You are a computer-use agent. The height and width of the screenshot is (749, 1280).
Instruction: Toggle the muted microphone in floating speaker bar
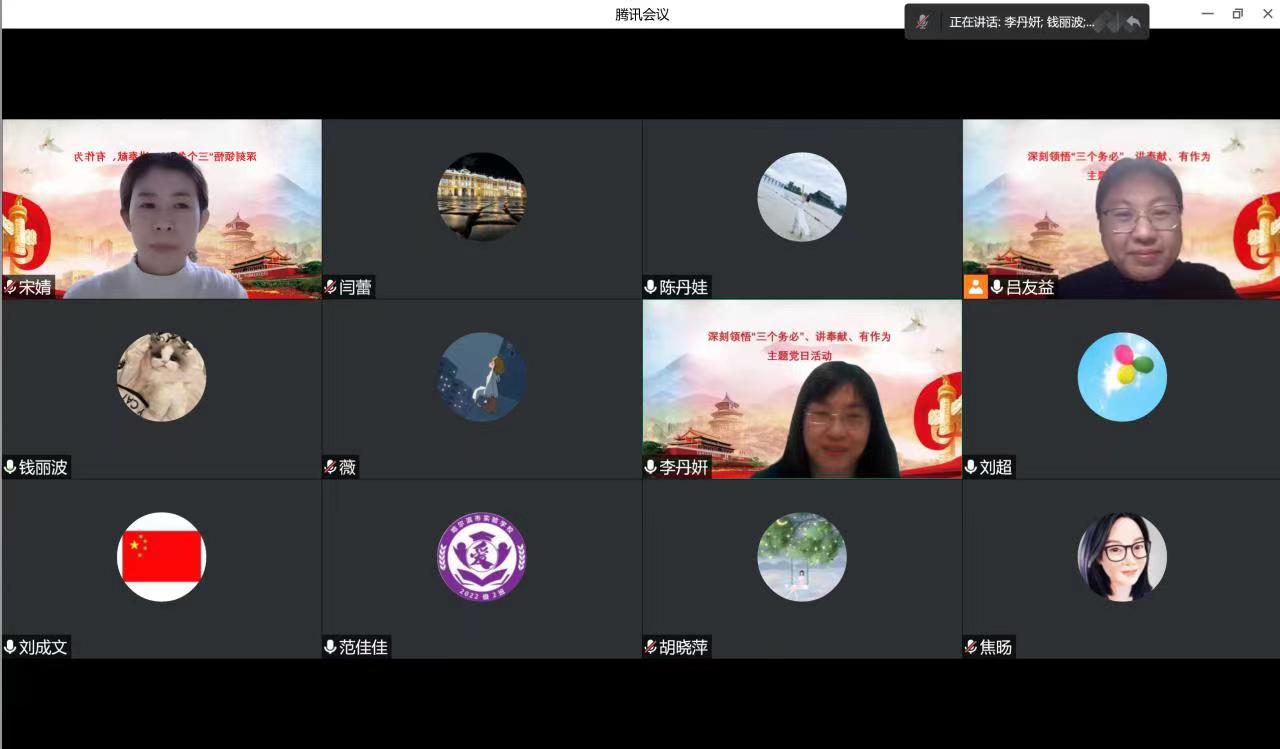[x=923, y=22]
